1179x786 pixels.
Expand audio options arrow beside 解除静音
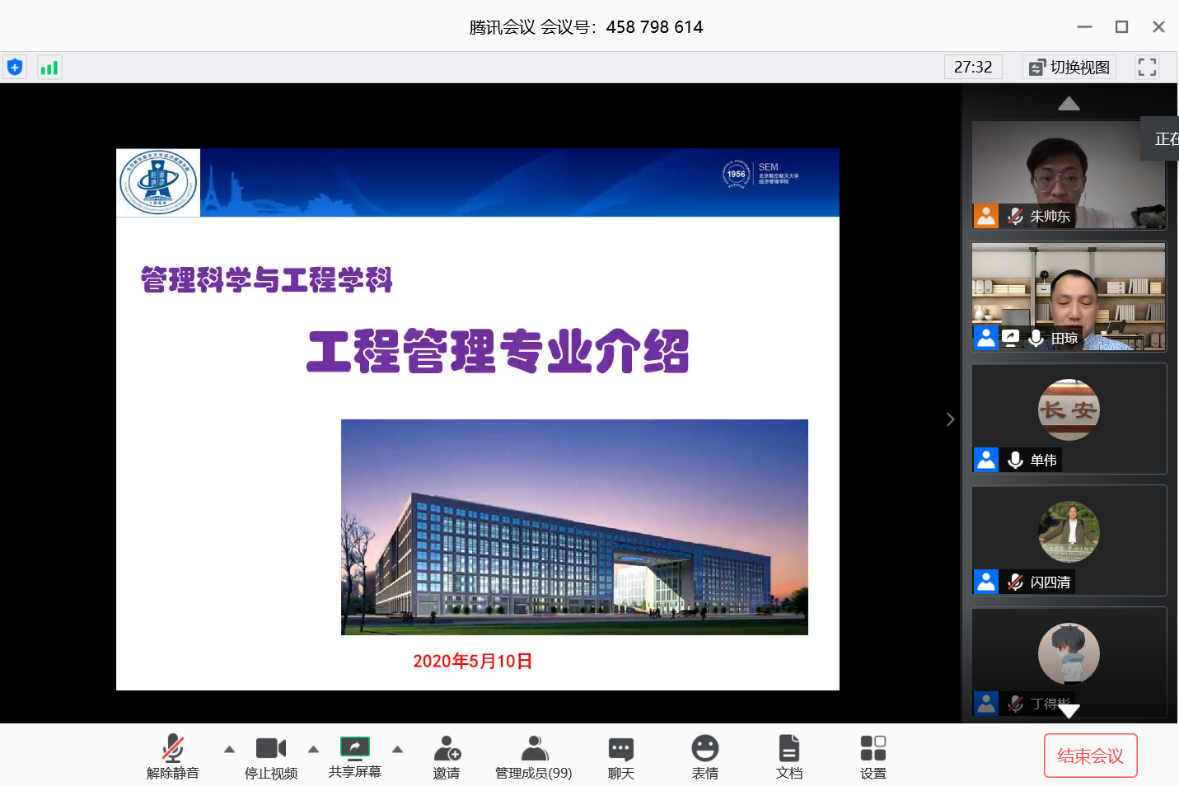click(x=229, y=749)
